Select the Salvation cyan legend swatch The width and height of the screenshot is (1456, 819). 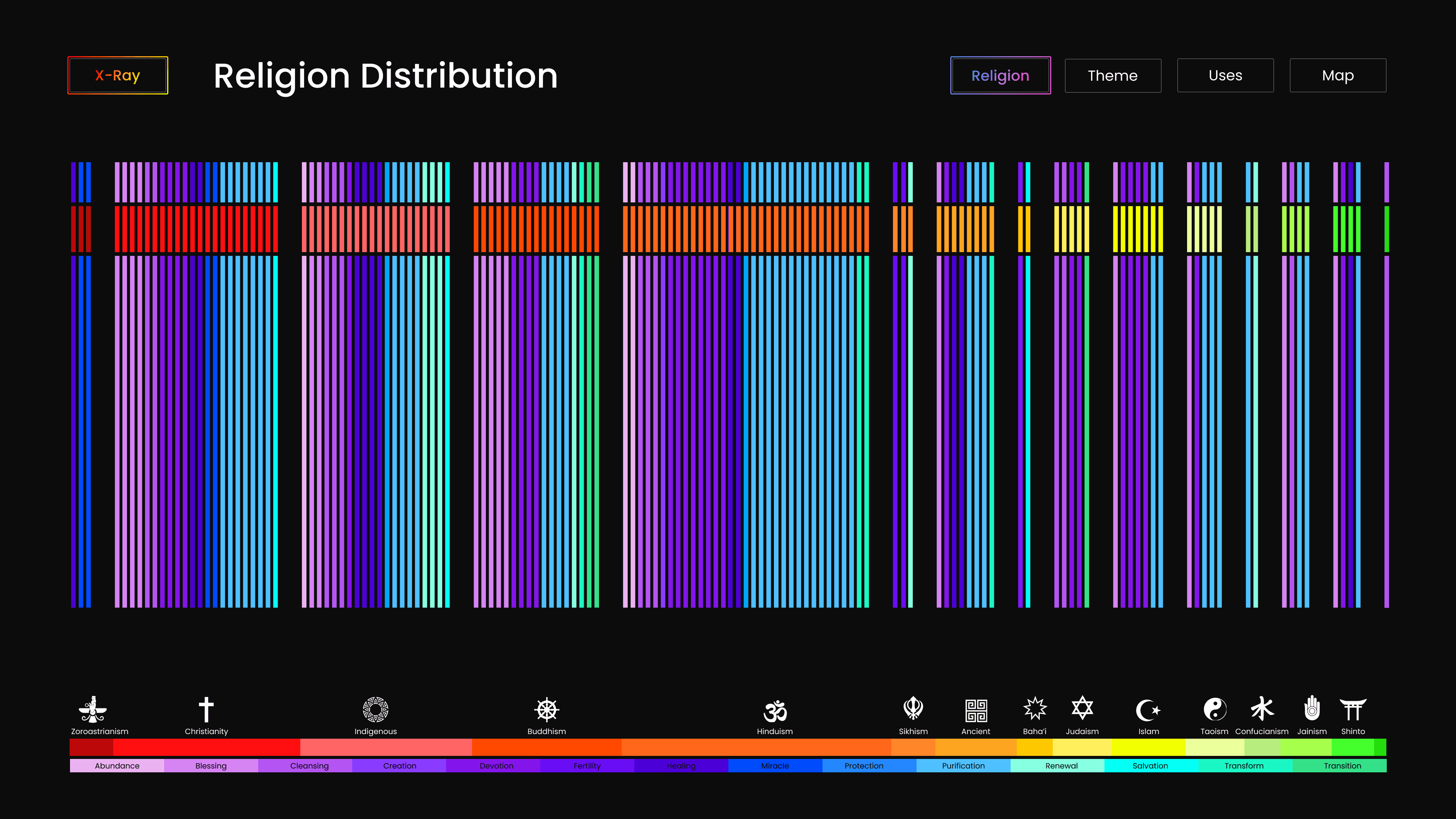(1150, 766)
